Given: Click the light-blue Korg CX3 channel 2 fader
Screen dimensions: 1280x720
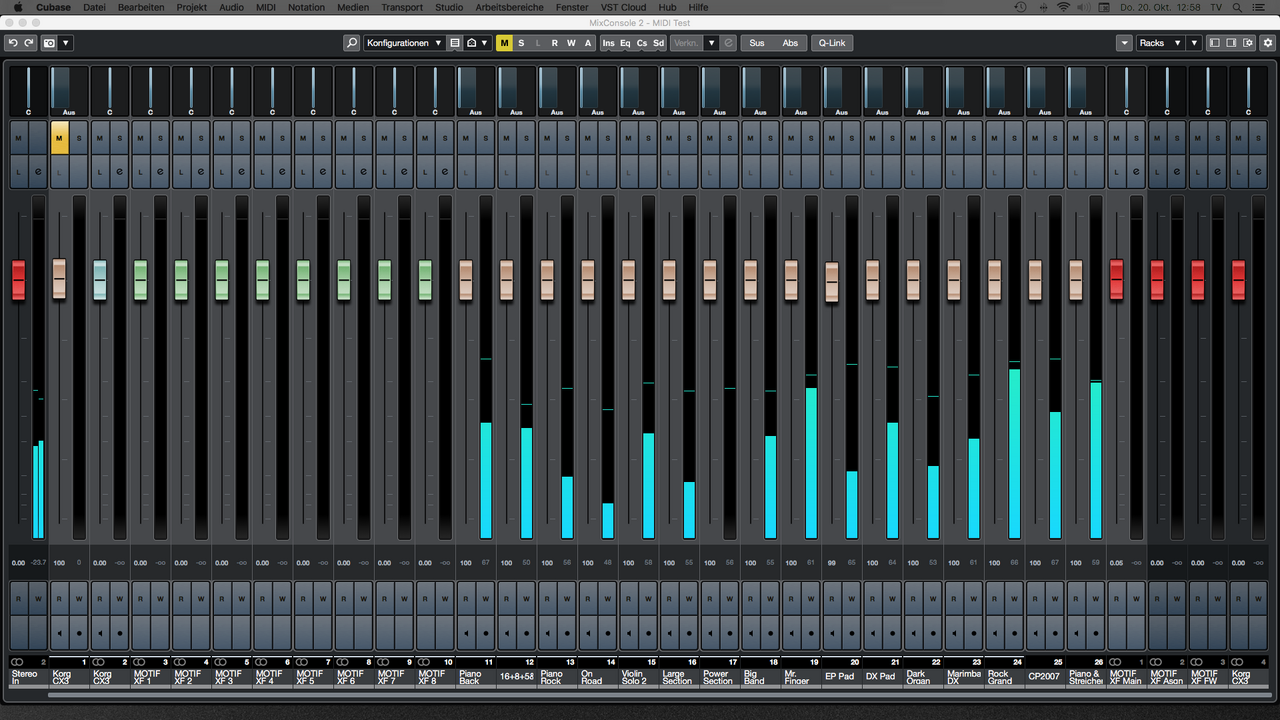Looking at the screenshot, I should tap(100, 280).
